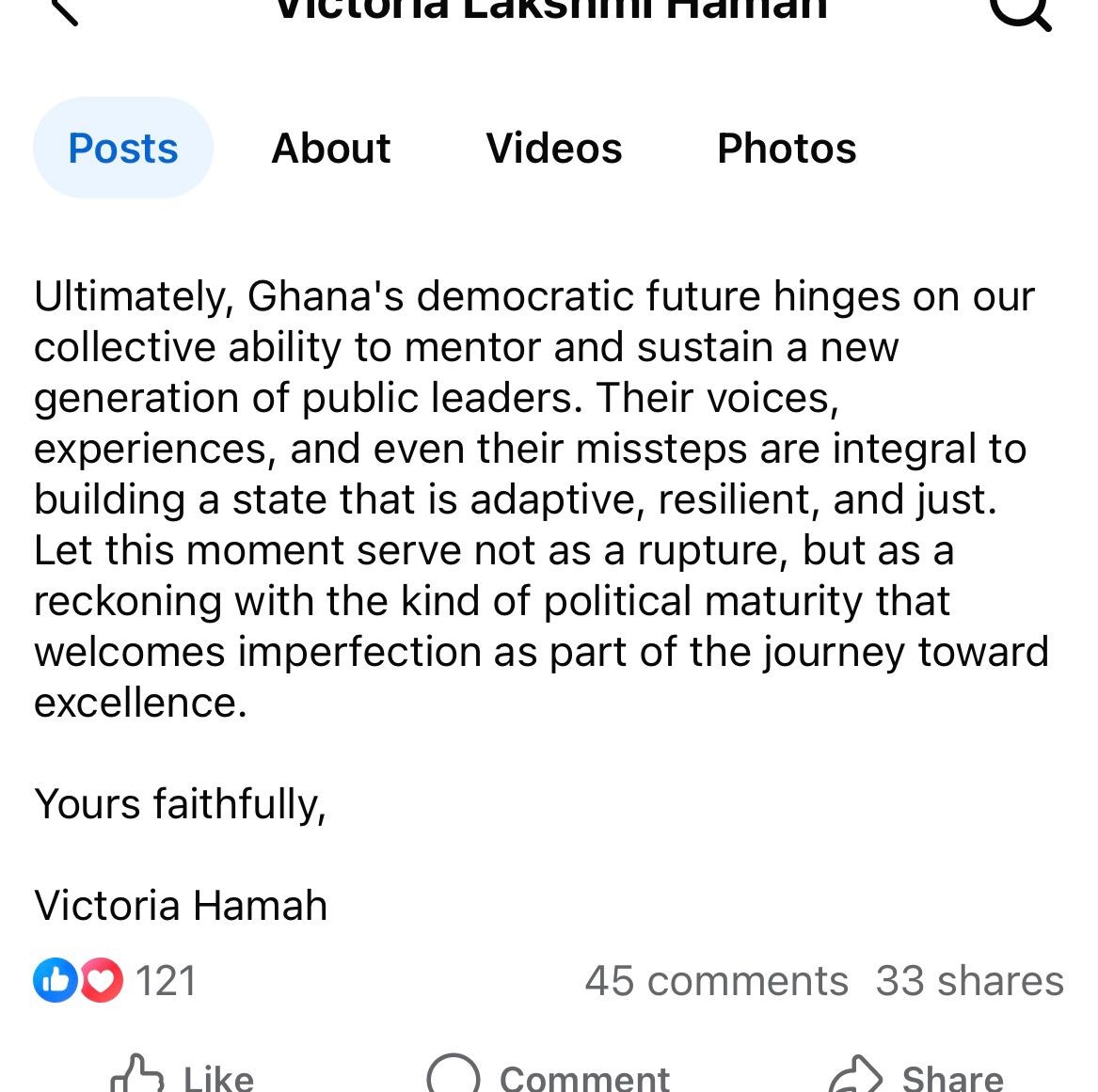View the 33 shares list
1098x1092 pixels.
[970, 980]
